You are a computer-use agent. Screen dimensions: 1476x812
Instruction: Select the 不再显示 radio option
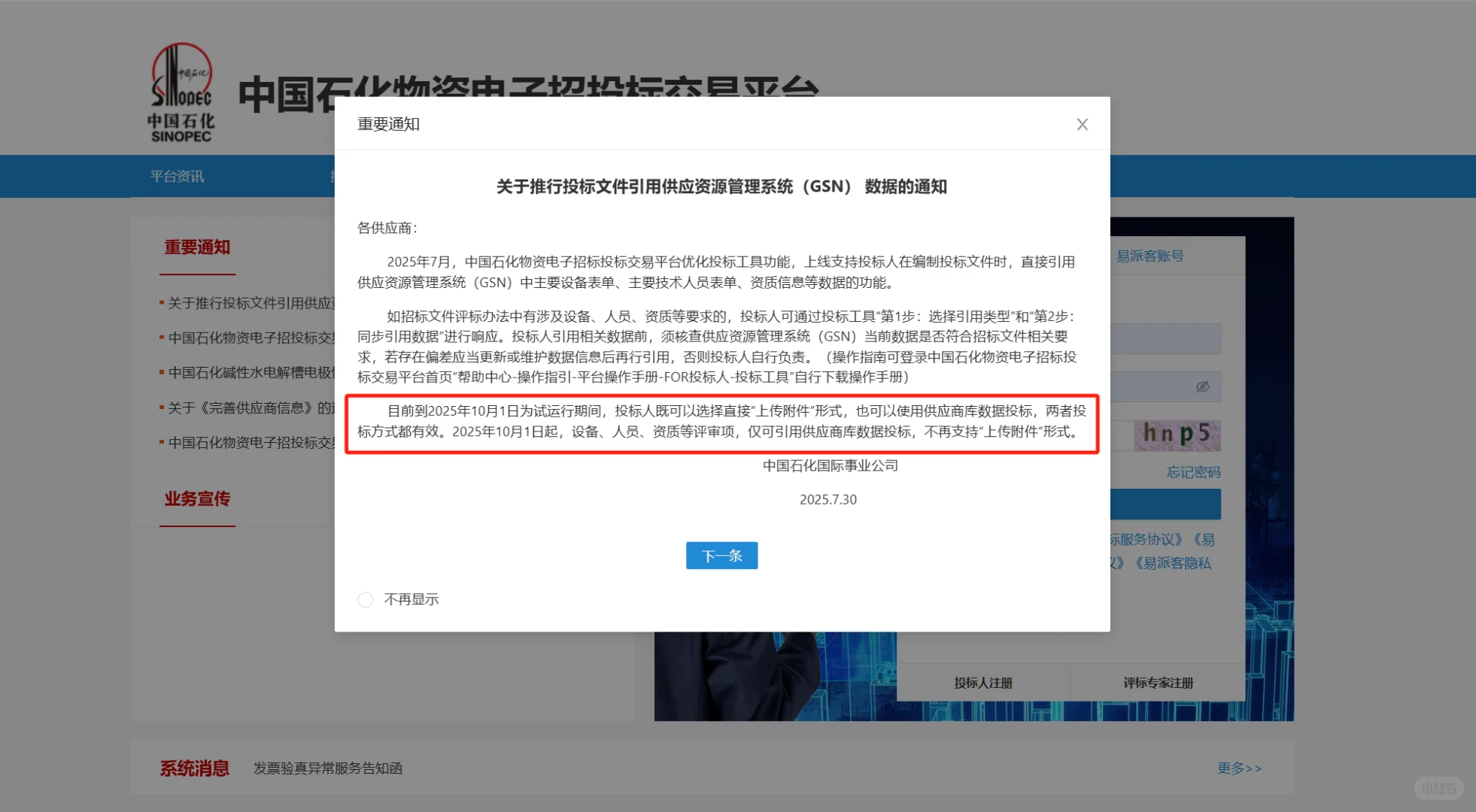click(x=366, y=599)
